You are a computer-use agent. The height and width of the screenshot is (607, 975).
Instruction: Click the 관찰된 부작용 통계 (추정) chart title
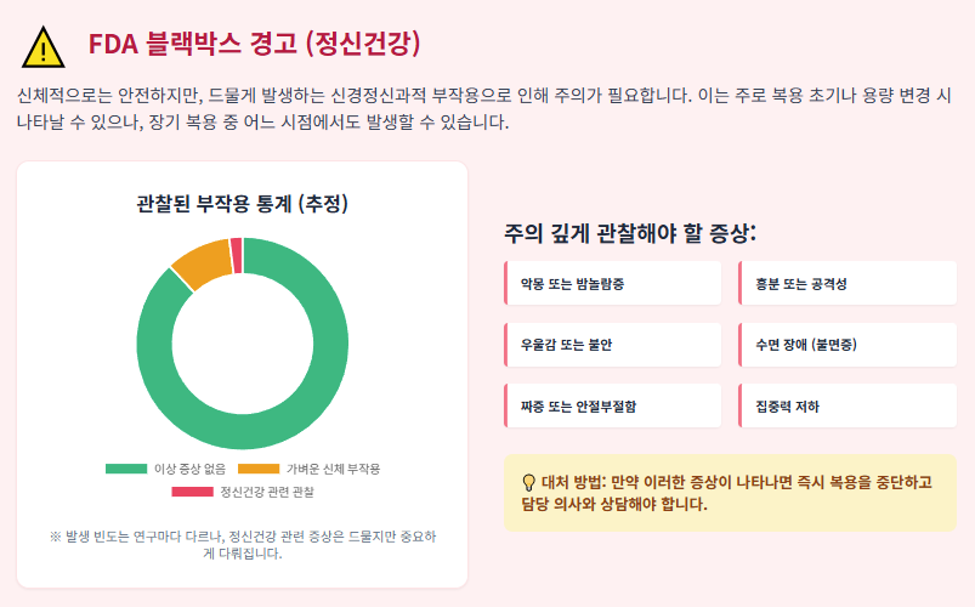[x=243, y=203]
